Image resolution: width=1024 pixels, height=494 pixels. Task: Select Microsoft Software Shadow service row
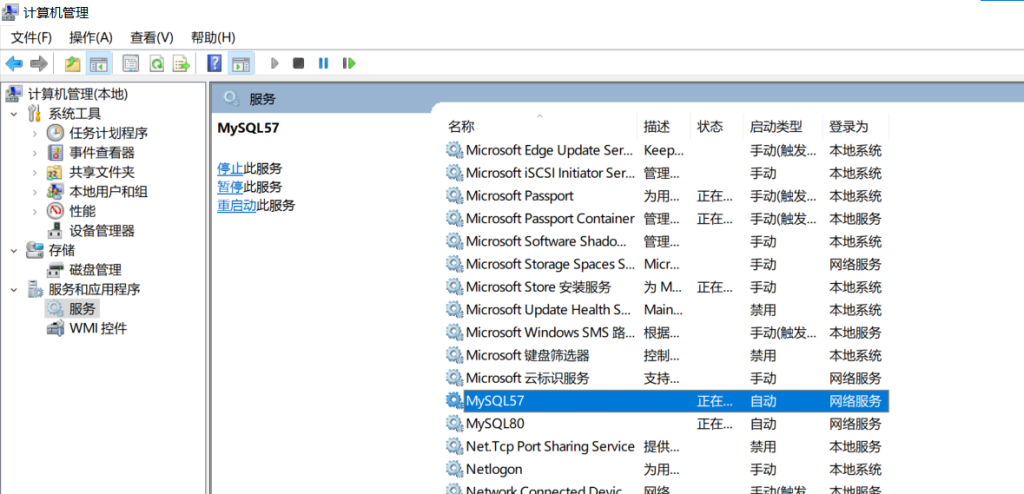(x=666, y=241)
